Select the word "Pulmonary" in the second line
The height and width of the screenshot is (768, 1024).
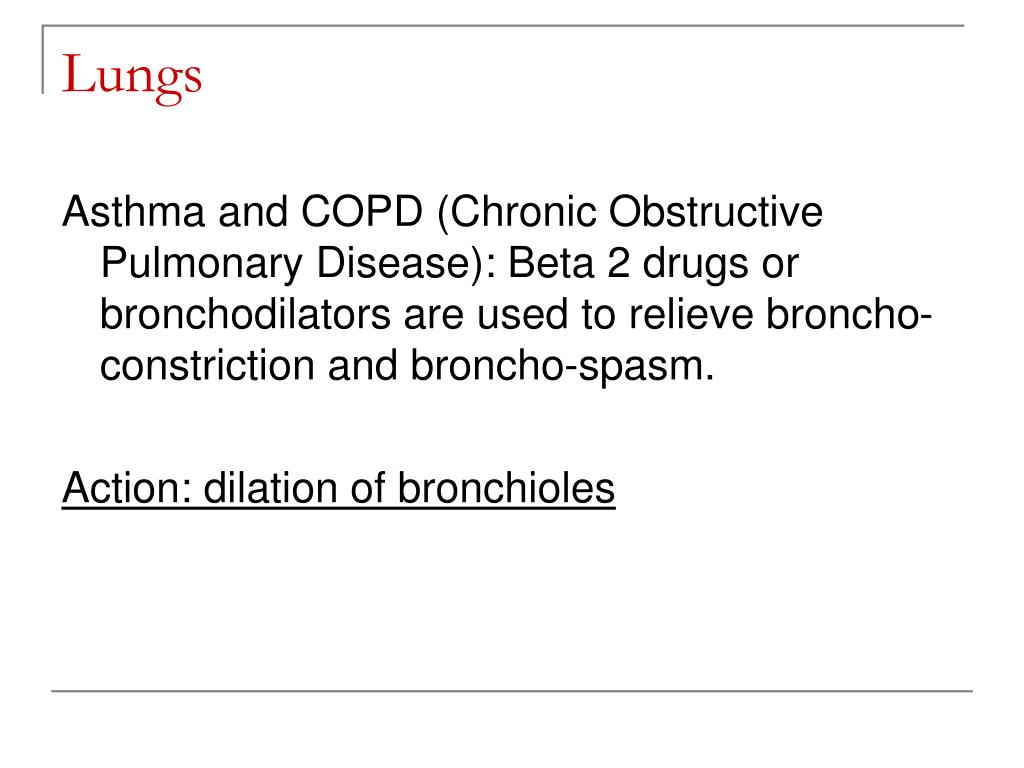click(202, 264)
